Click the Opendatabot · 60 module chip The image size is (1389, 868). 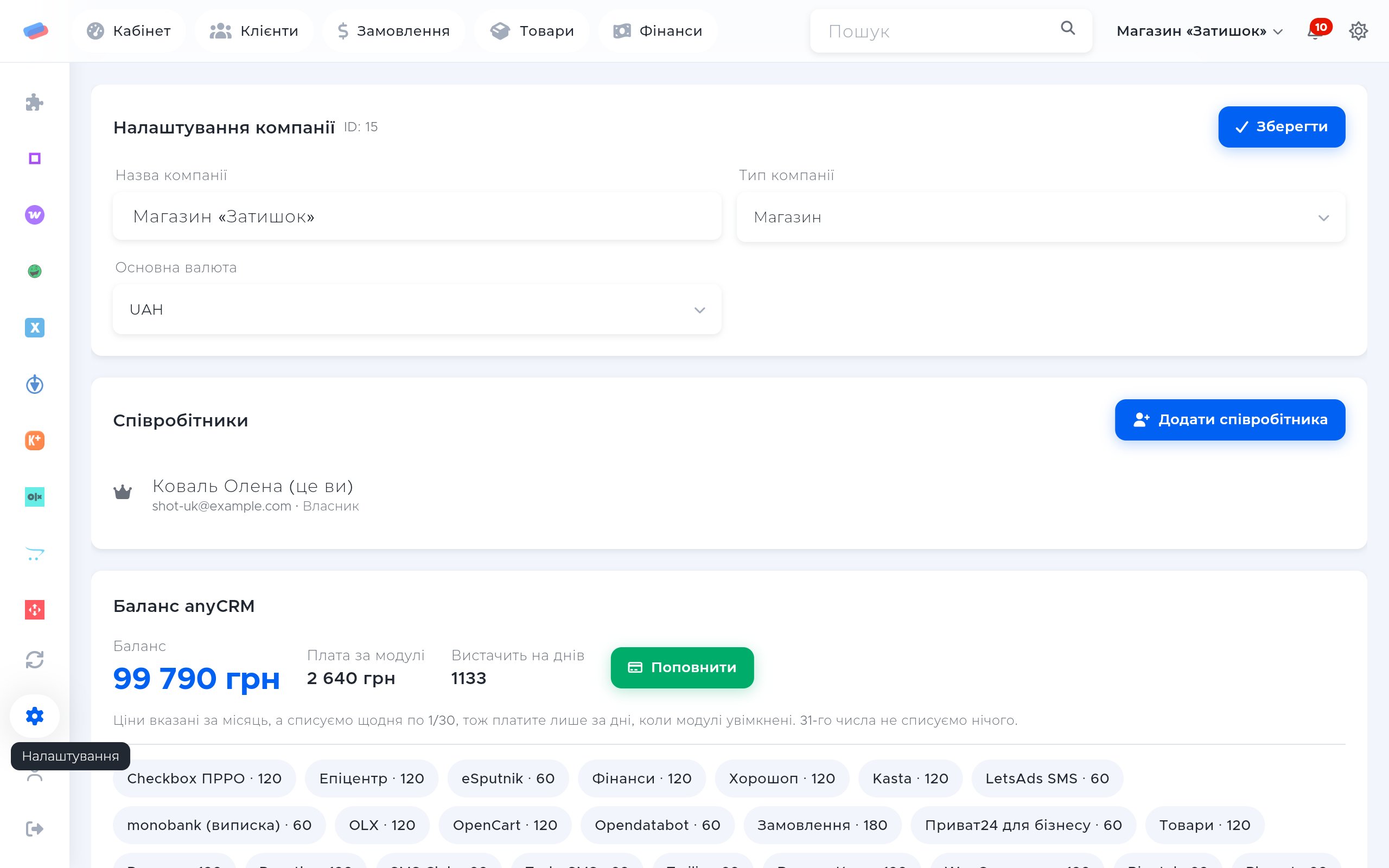(x=657, y=825)
